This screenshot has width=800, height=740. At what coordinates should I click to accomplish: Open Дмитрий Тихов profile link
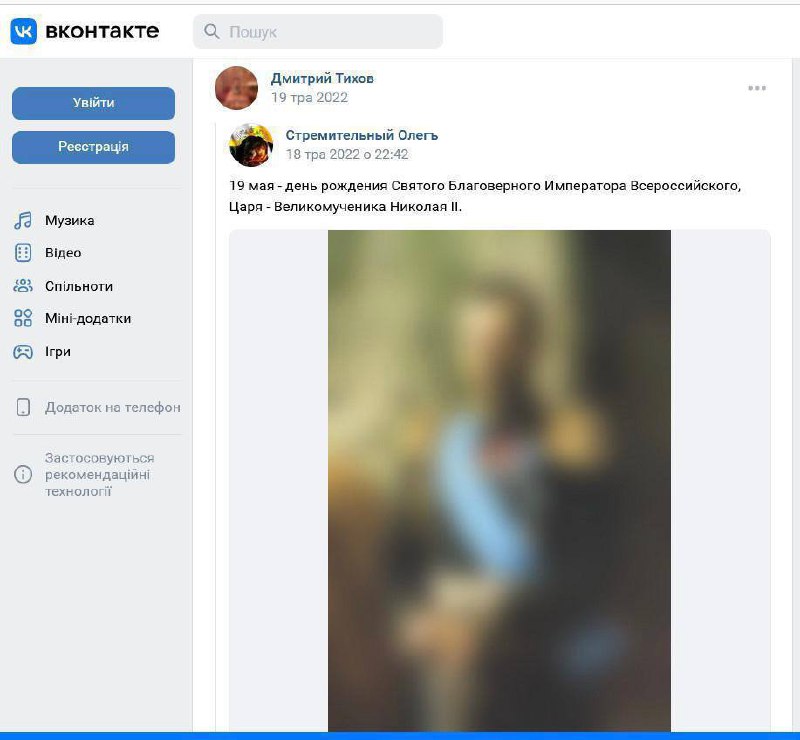tap(322, 79)
